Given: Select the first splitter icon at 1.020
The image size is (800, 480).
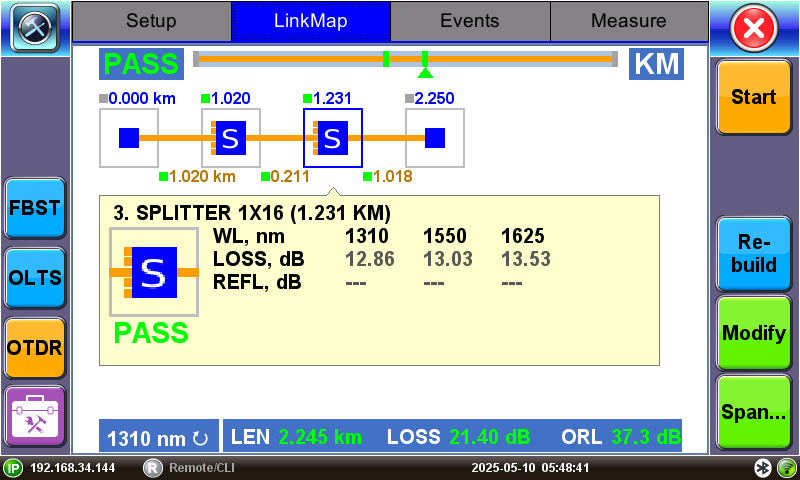Looking at the screenshot, I should pos(231,138).
